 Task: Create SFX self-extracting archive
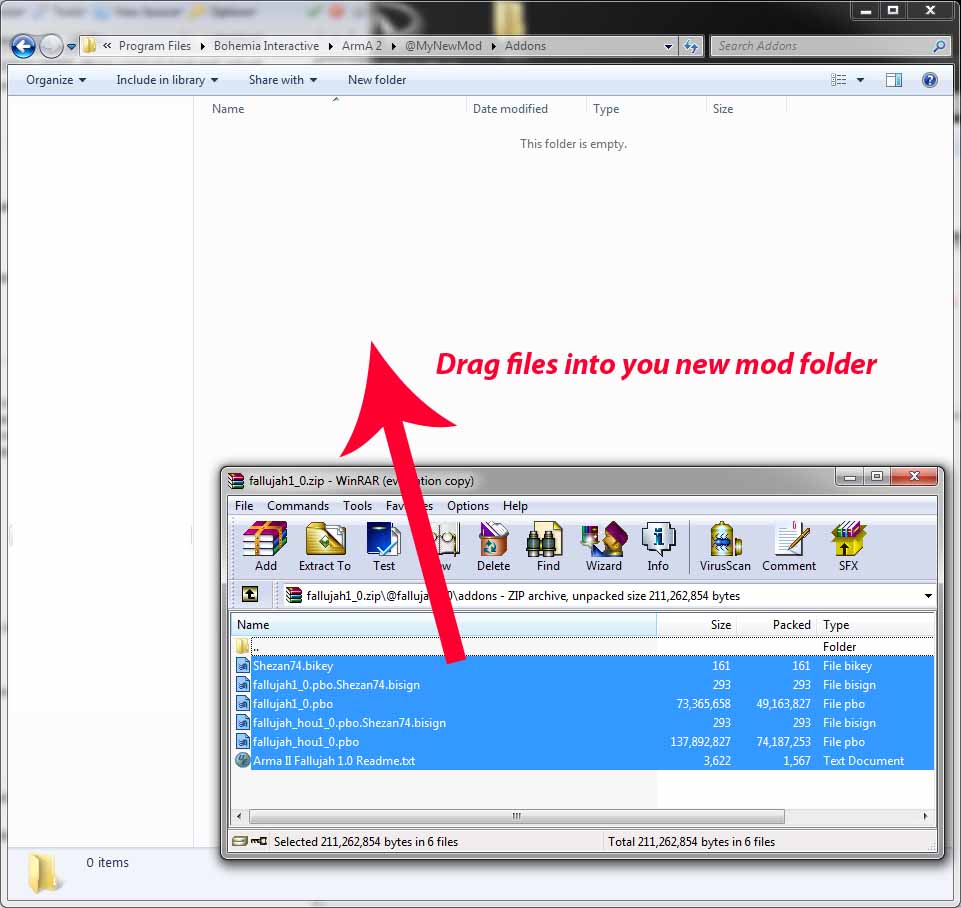[x=848, y=546]
